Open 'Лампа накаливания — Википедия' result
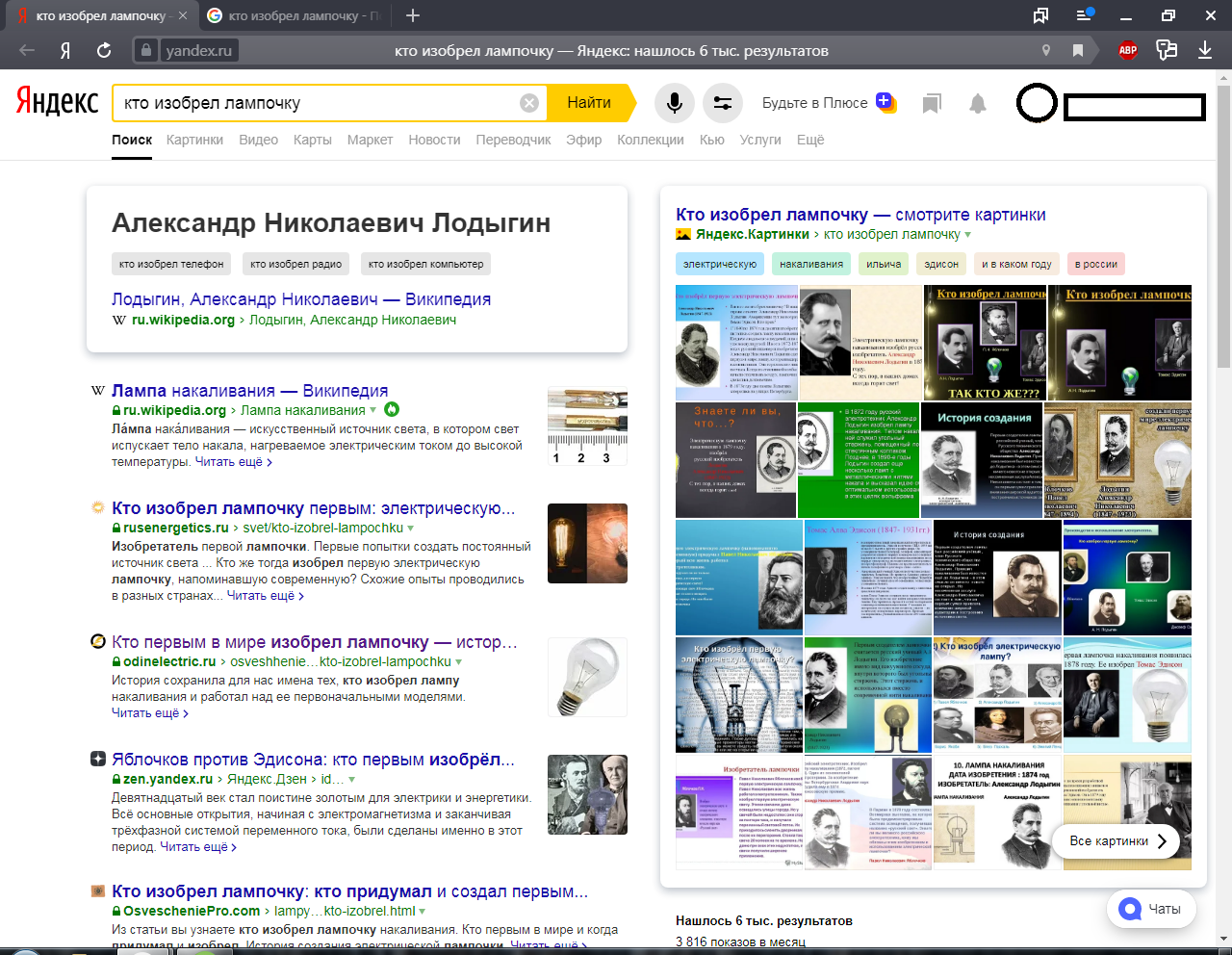 pyautogui.click(x=249, y=391)
